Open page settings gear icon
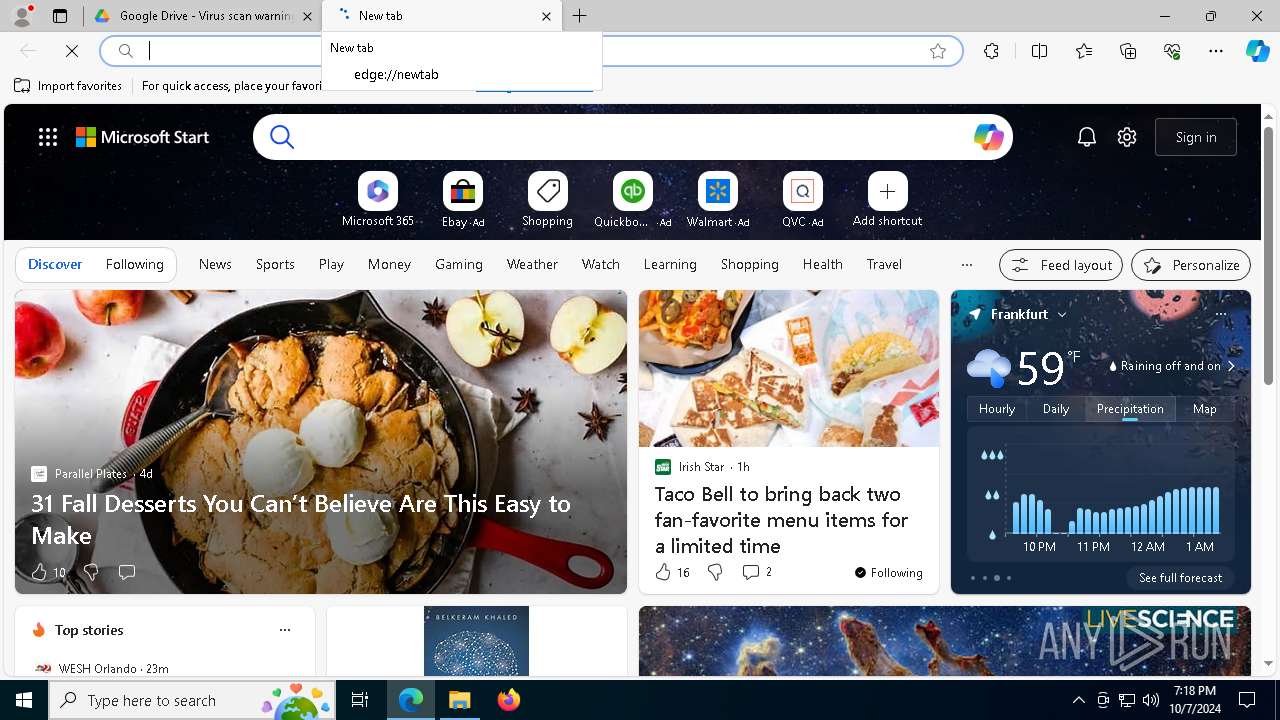This screenshot has width=1280, height=720. (x=1127, y=137)
